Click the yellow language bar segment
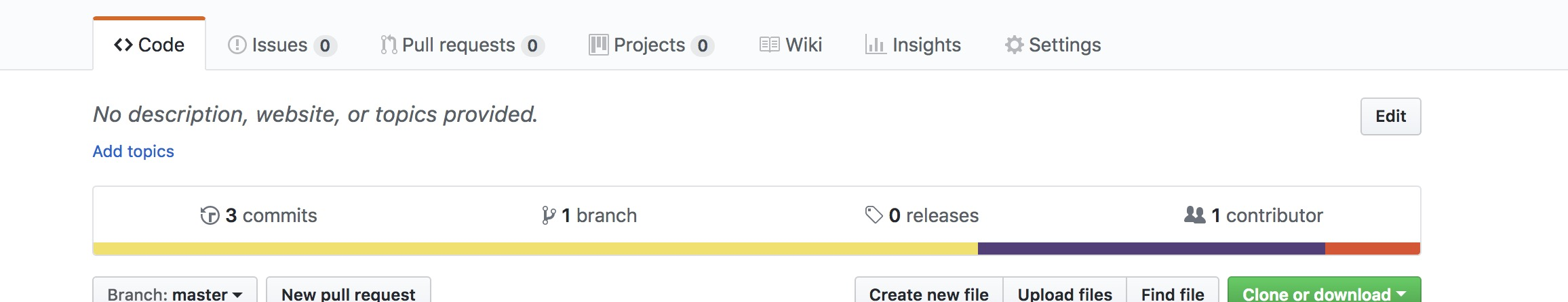The width and height of the screenshot is (1568, 302). point(535,249)
